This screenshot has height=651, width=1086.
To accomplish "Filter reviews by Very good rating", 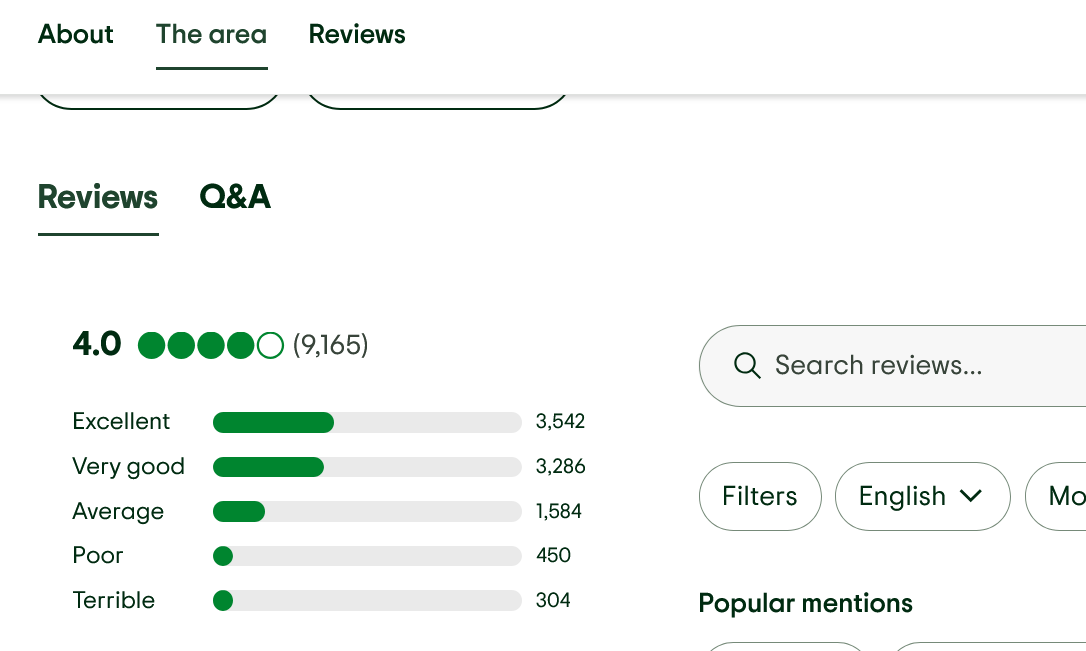I will pos(329,466).
